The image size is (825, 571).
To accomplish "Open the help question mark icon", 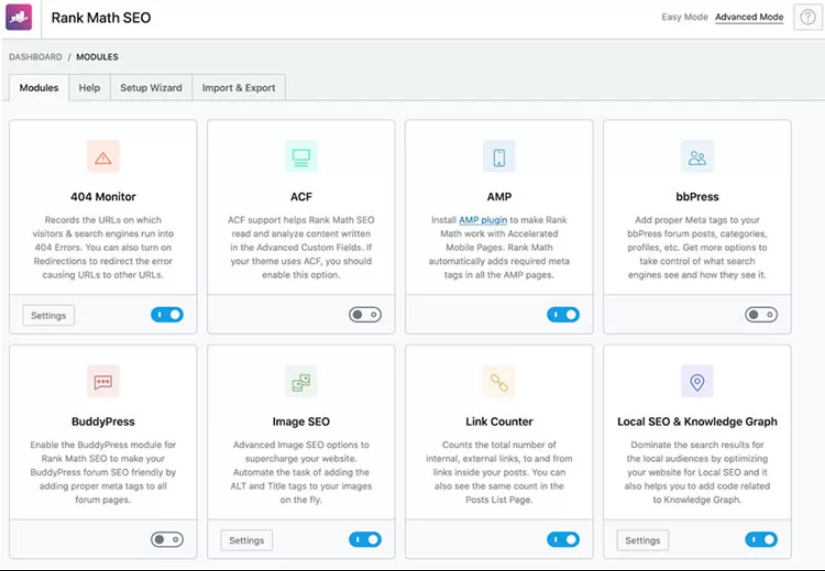I will coord(806,17).
